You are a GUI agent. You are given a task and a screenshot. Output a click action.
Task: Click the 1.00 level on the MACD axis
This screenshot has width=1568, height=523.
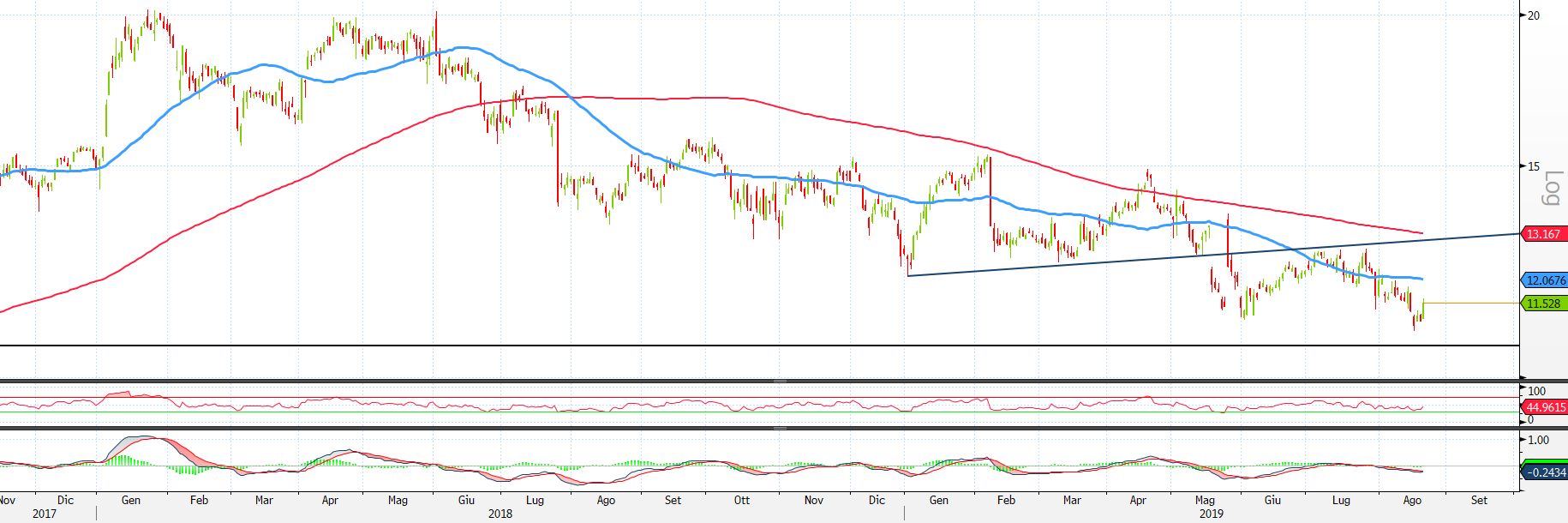[x=1538, y=440]
